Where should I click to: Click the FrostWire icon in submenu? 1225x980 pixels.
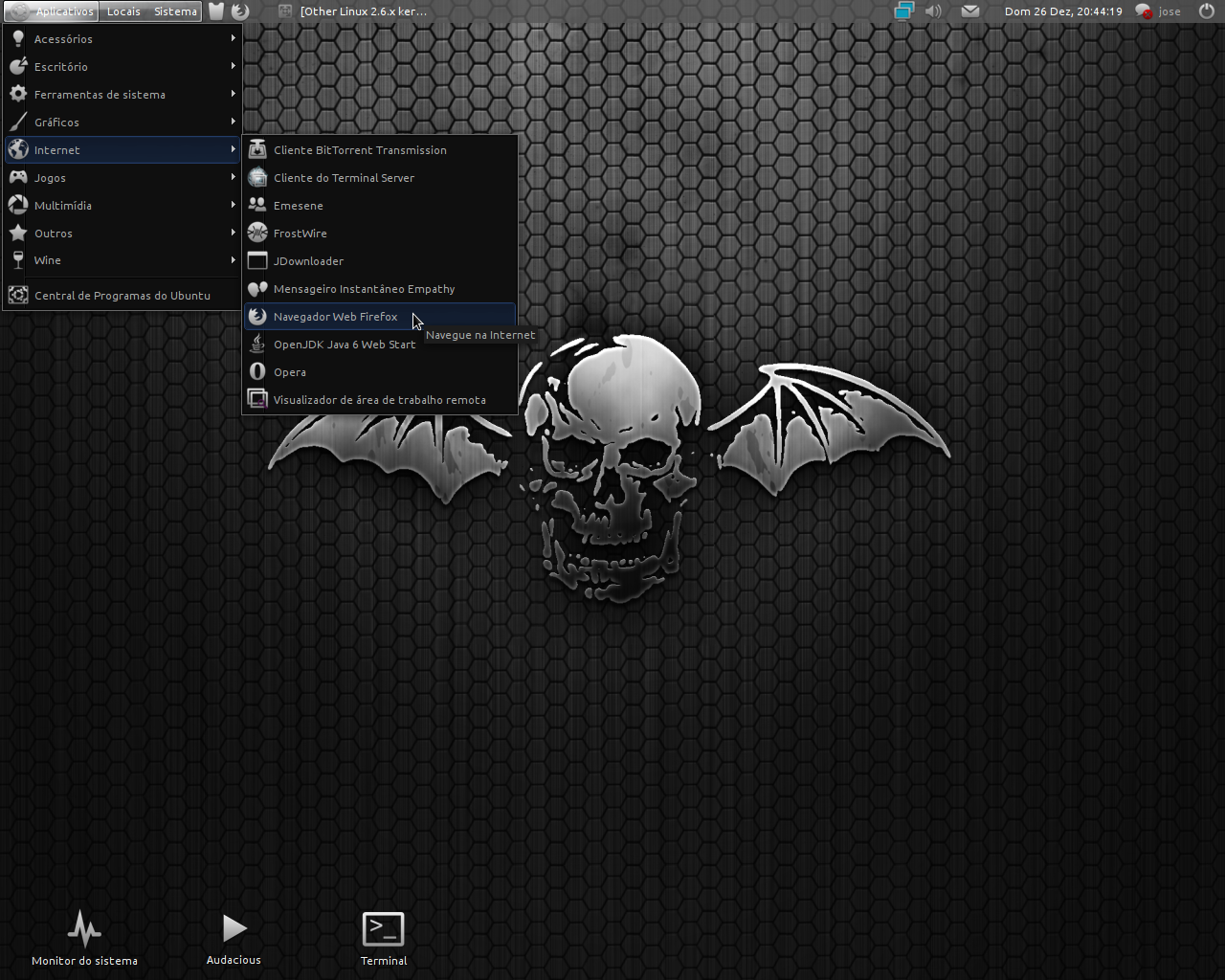click(x=257, y=234)
